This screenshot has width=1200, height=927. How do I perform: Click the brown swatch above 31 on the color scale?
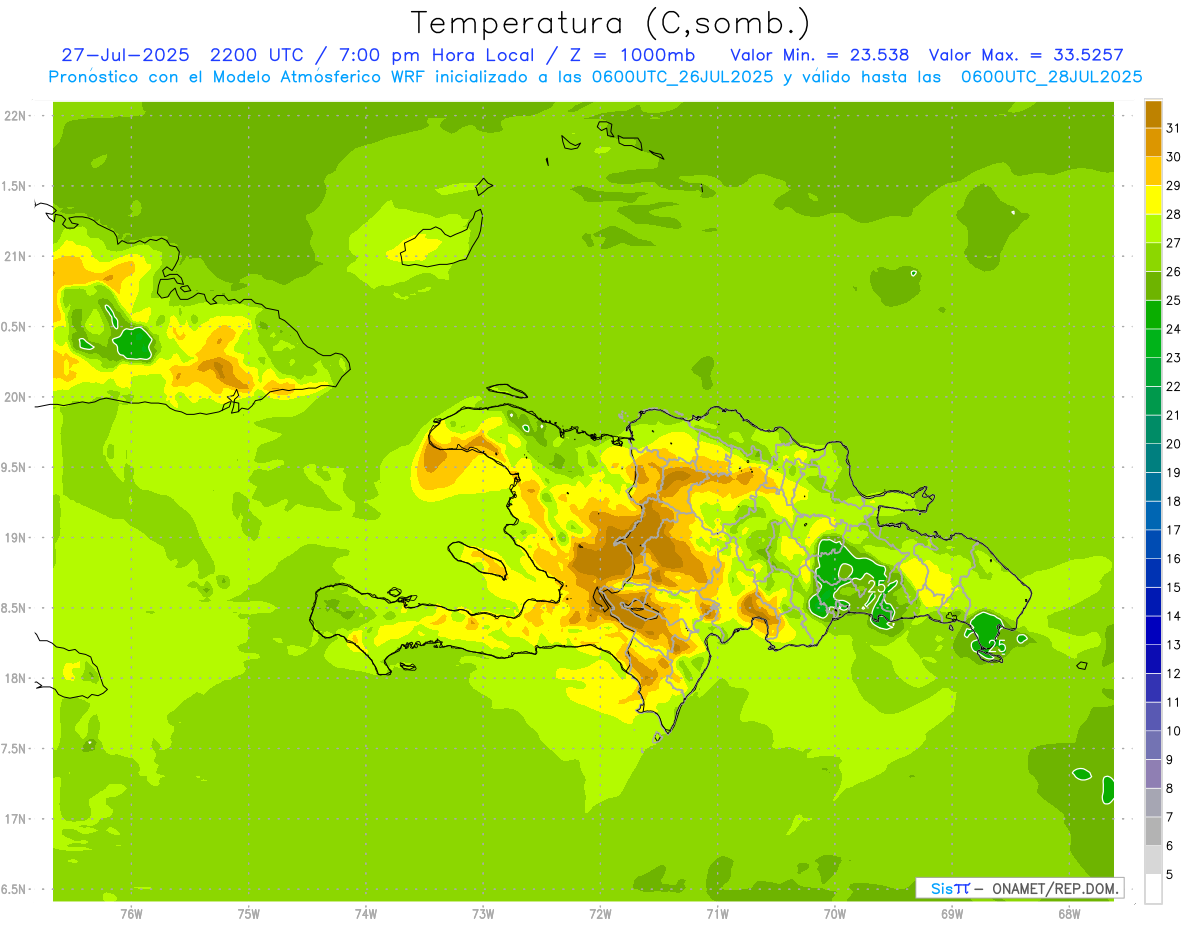pyautogui.click(x=1153, y=114)
